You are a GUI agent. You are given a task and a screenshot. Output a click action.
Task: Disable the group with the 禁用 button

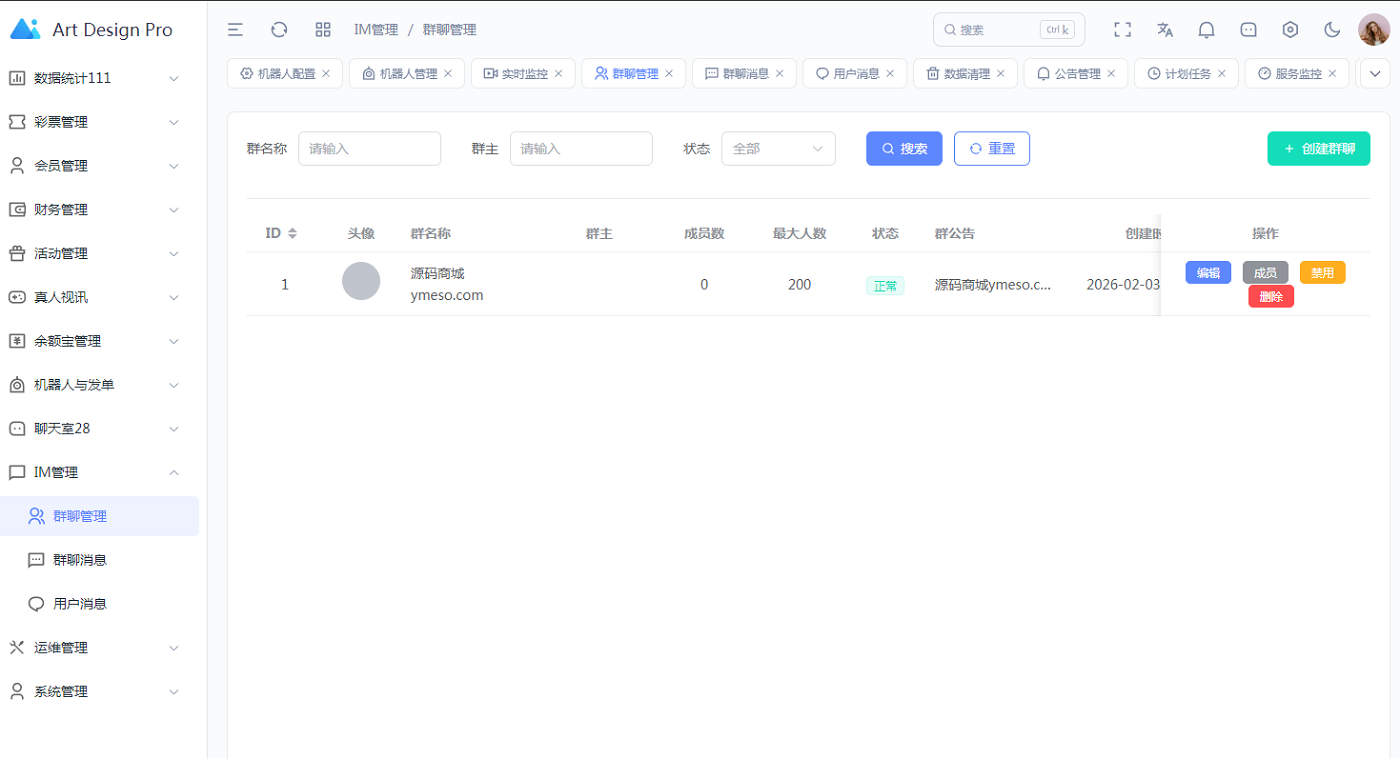point(1322,273)
